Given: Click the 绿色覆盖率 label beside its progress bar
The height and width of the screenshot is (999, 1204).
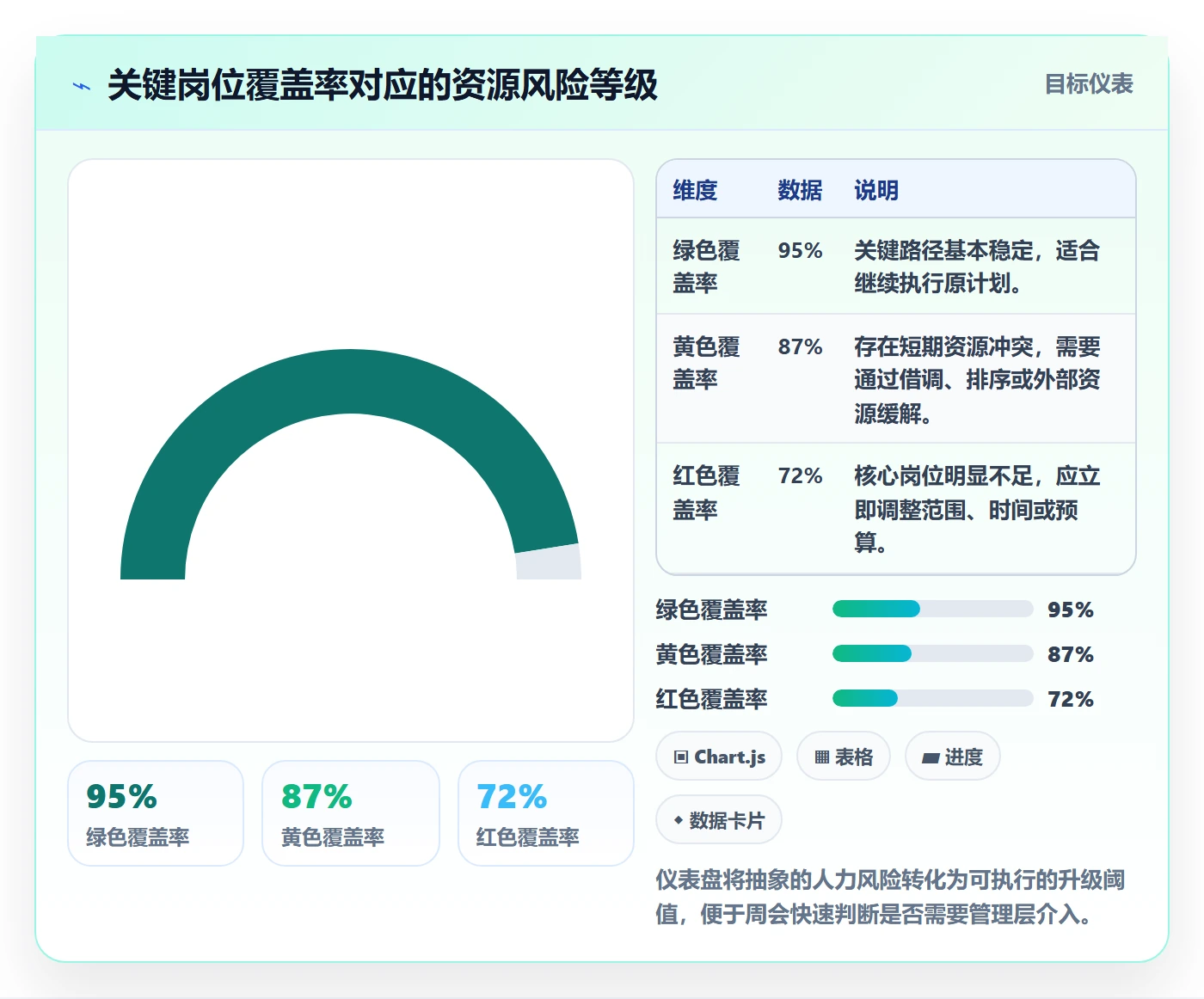Looking at the screenshot, I should point(711,610).
